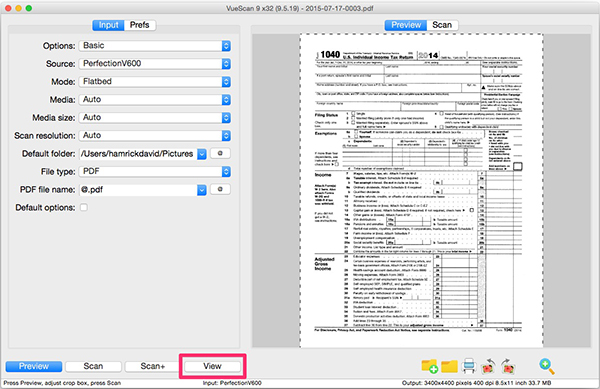
Task: Click the blue Preview button at bottom
Action: 34,366
